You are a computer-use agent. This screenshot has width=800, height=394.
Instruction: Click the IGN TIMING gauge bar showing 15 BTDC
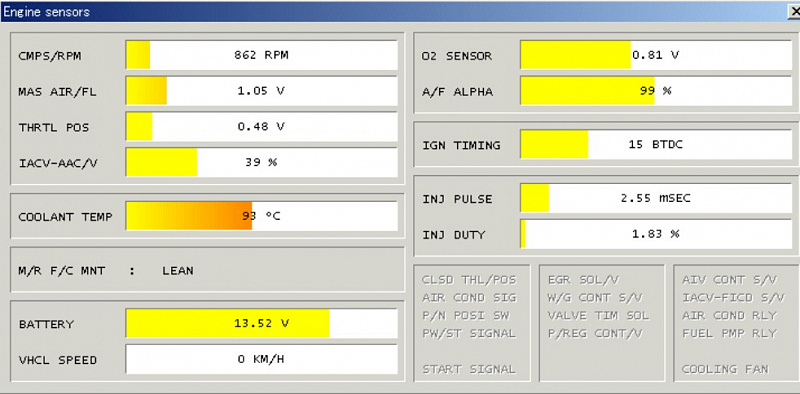click(x=657, y=144)
